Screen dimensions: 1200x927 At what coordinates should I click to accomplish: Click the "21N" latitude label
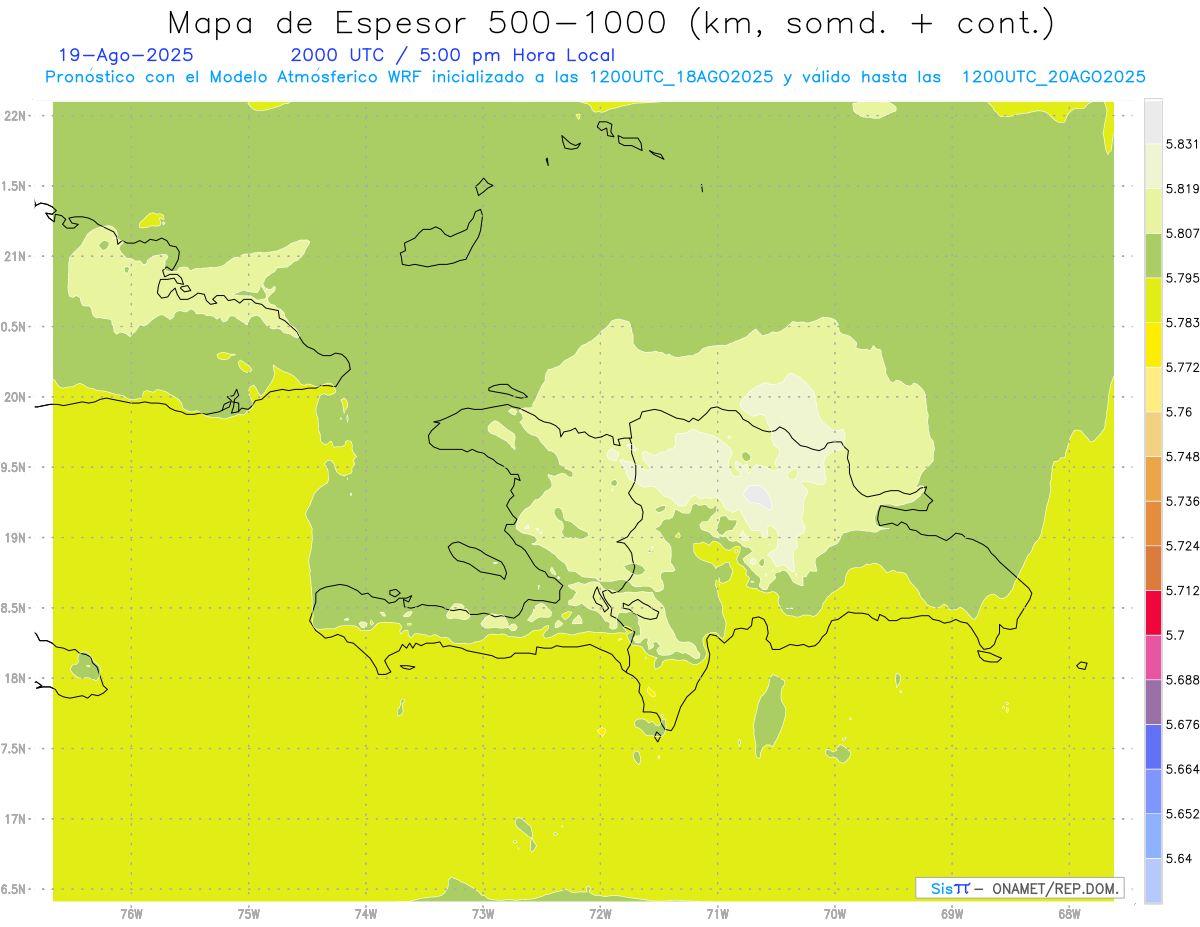[x=16, y=257]
